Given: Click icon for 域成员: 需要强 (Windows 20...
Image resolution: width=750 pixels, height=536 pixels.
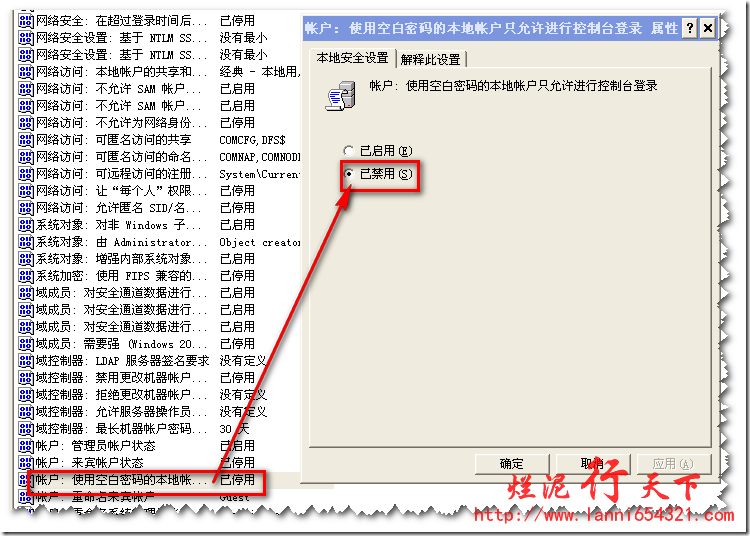Looking at the screenshot, I should tap(26, 343).
